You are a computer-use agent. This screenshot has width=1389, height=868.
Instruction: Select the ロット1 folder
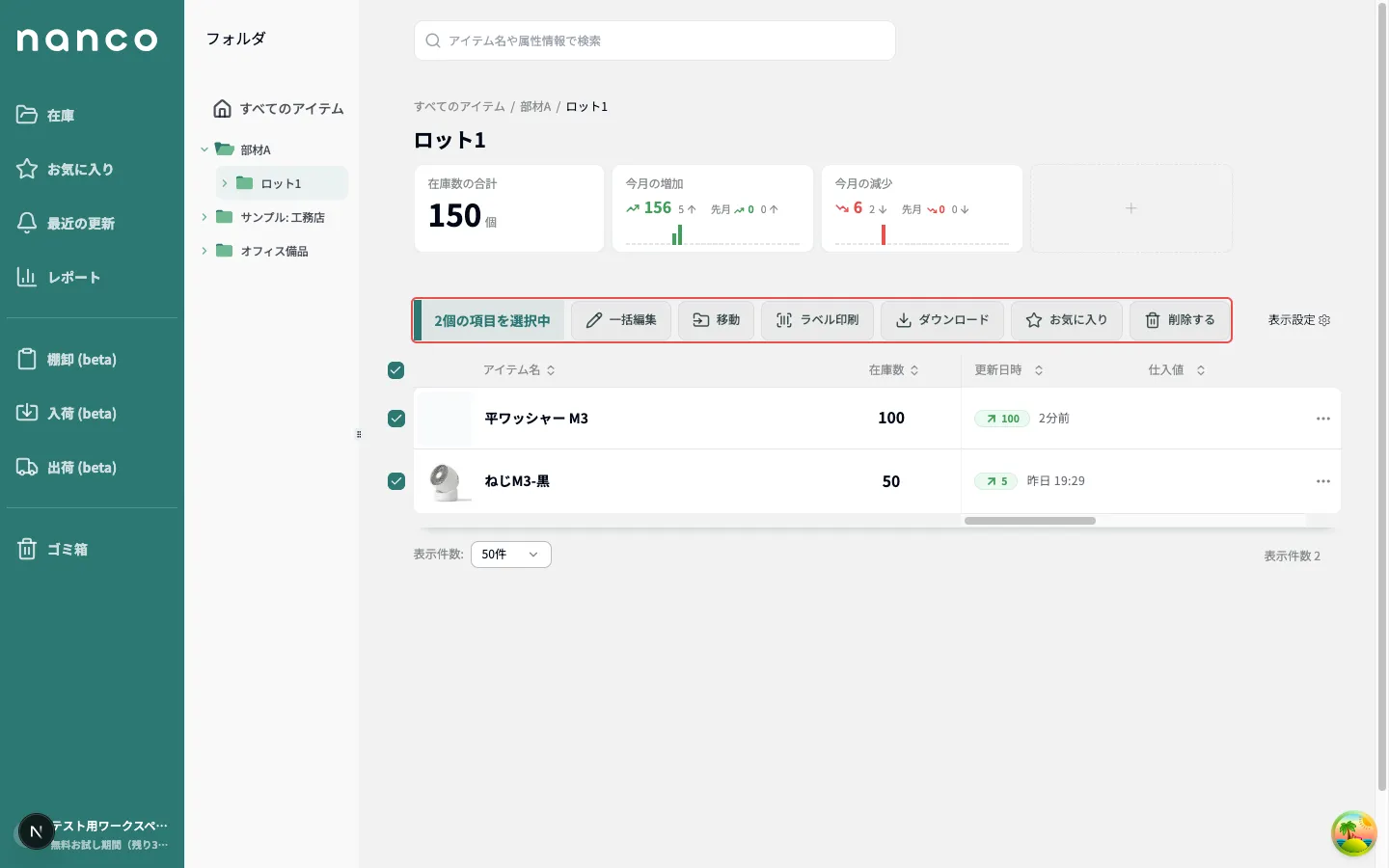[281, 183]
